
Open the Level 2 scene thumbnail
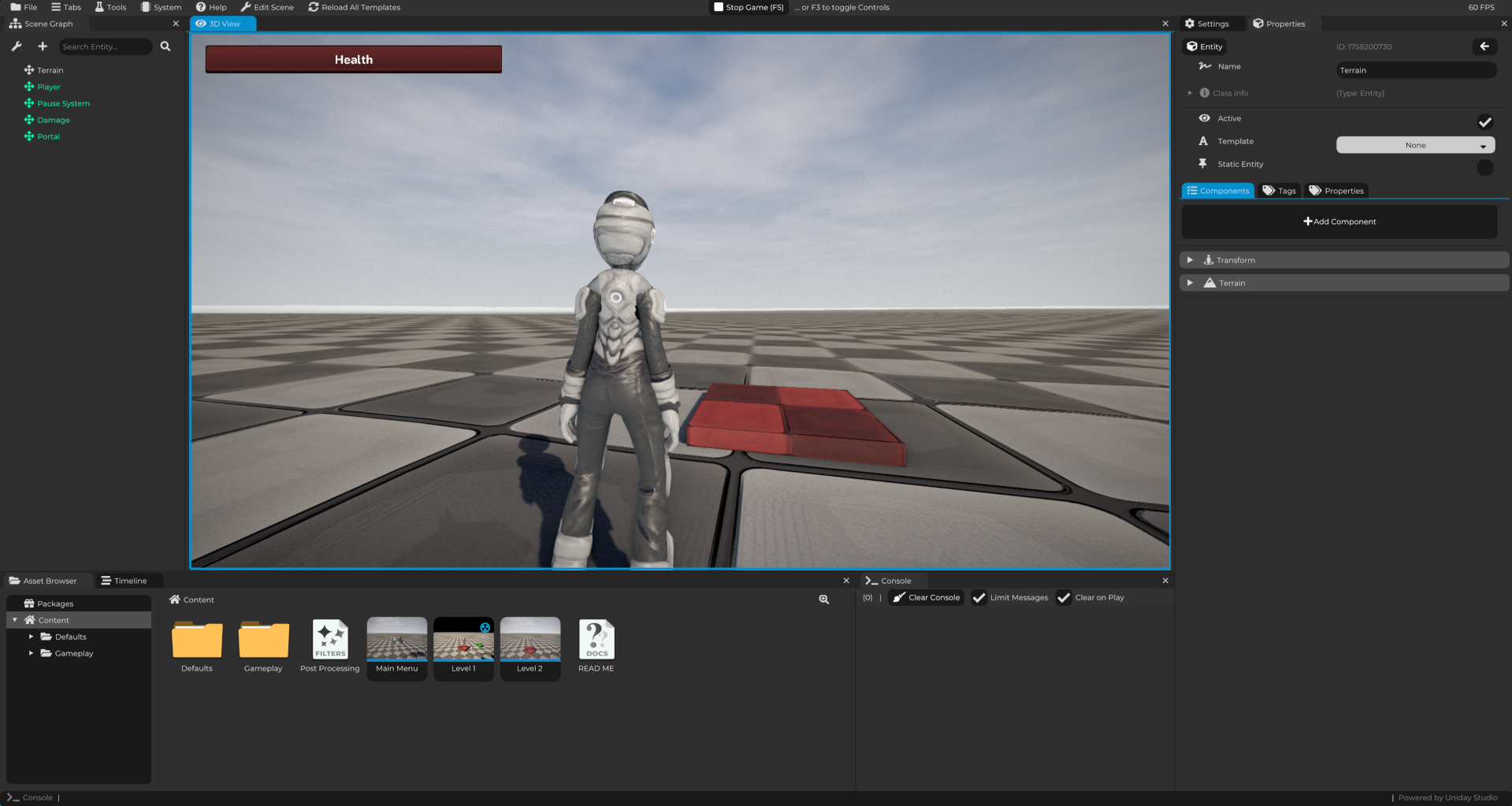coord(529,640)
